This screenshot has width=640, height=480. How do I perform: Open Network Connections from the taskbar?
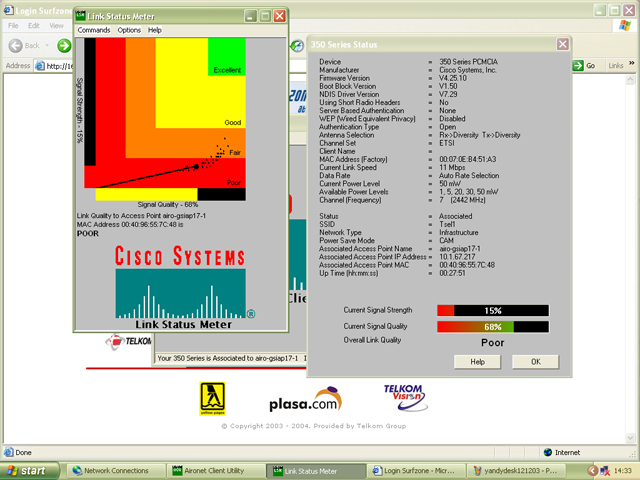pyautogui.click(x=111, y=470)
